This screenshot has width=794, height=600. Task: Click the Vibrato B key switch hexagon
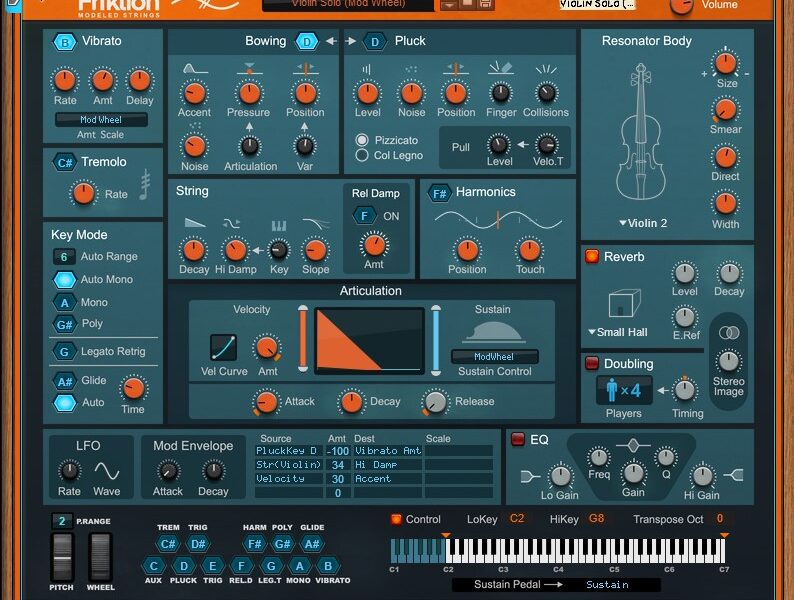[65, 42]
